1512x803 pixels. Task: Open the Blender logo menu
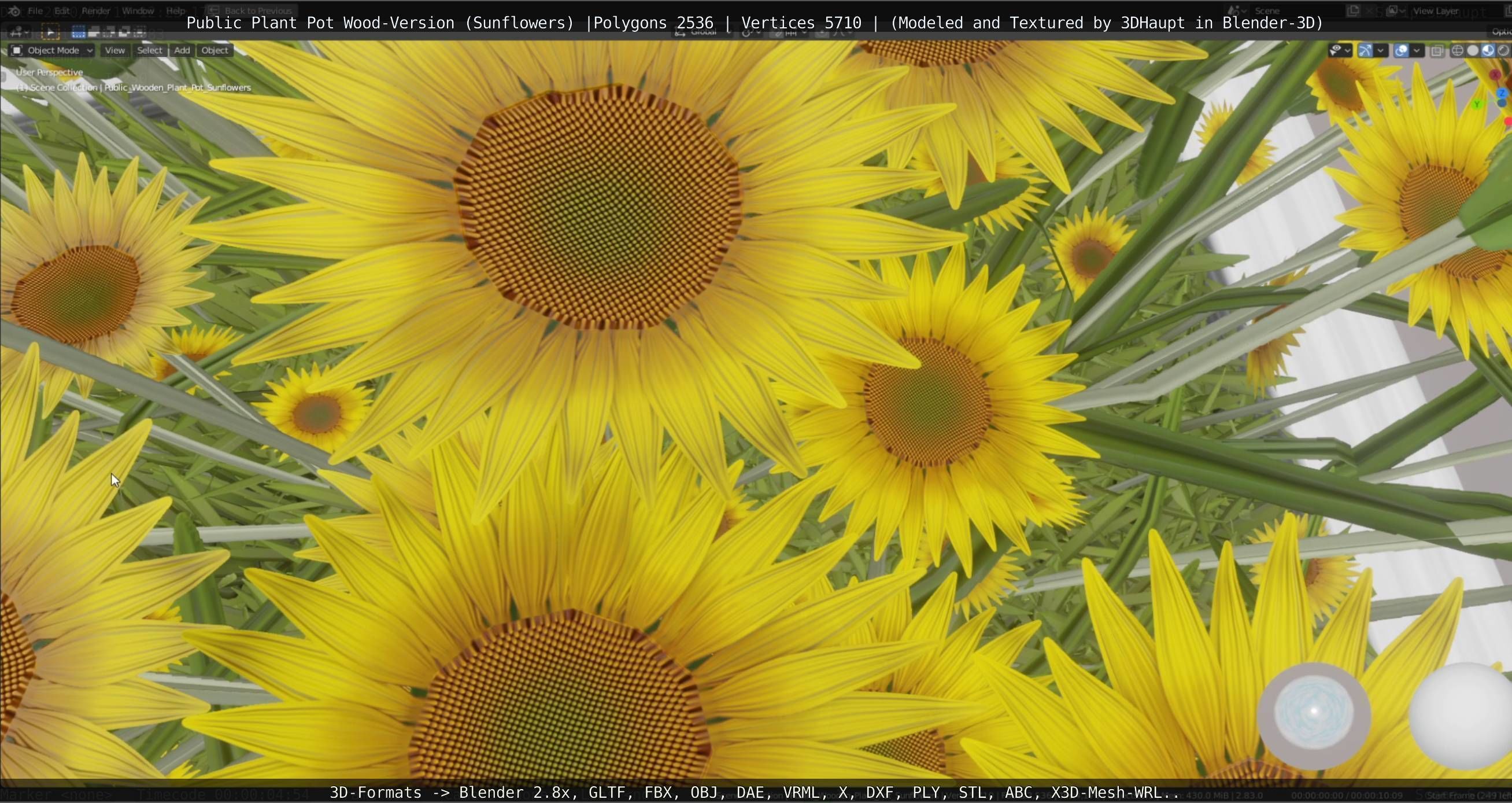click(14, 10)
